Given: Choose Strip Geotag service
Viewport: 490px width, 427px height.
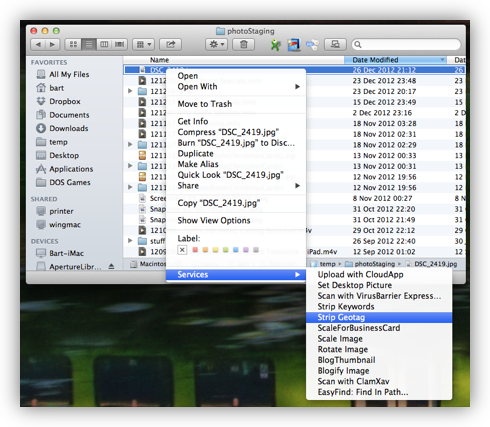Looking at the screenshot, I should point(379,317).
